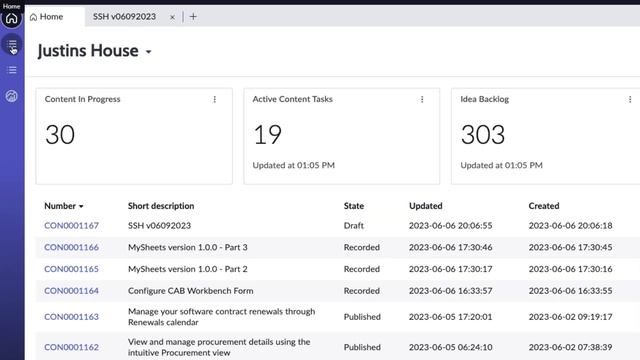This screenshot has height=360, width=640.
Task: Sort by the Short description column header
Action: click(x=161, y=206)
